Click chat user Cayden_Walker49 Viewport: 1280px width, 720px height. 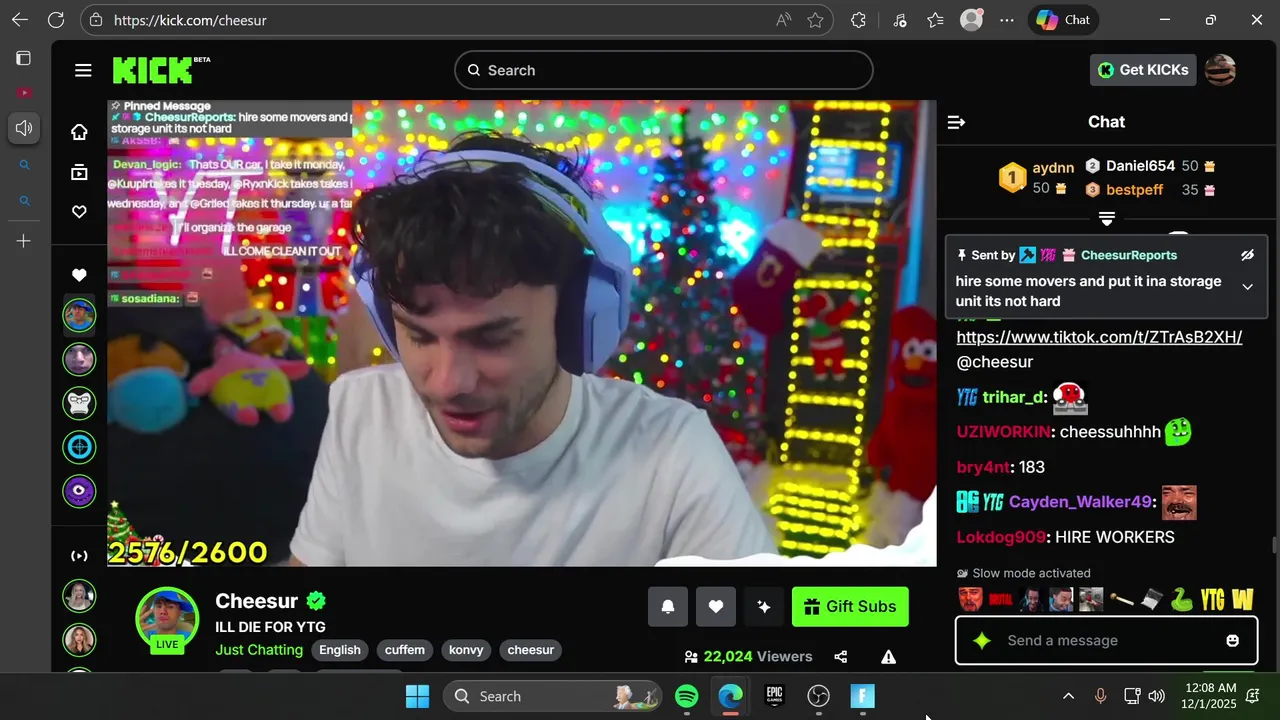click(1080, 502)
